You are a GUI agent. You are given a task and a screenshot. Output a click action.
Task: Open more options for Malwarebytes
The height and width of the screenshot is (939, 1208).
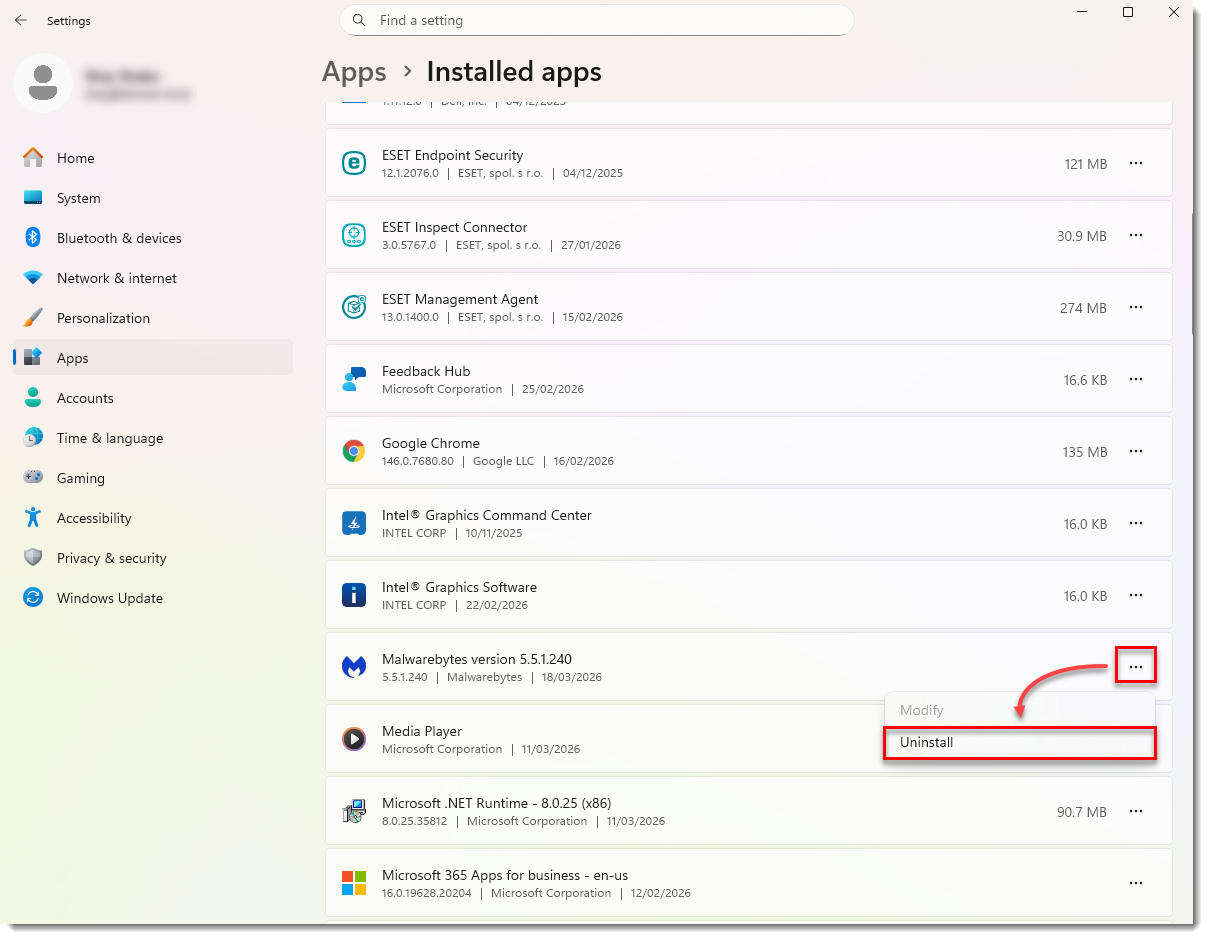click(1136, 666)
